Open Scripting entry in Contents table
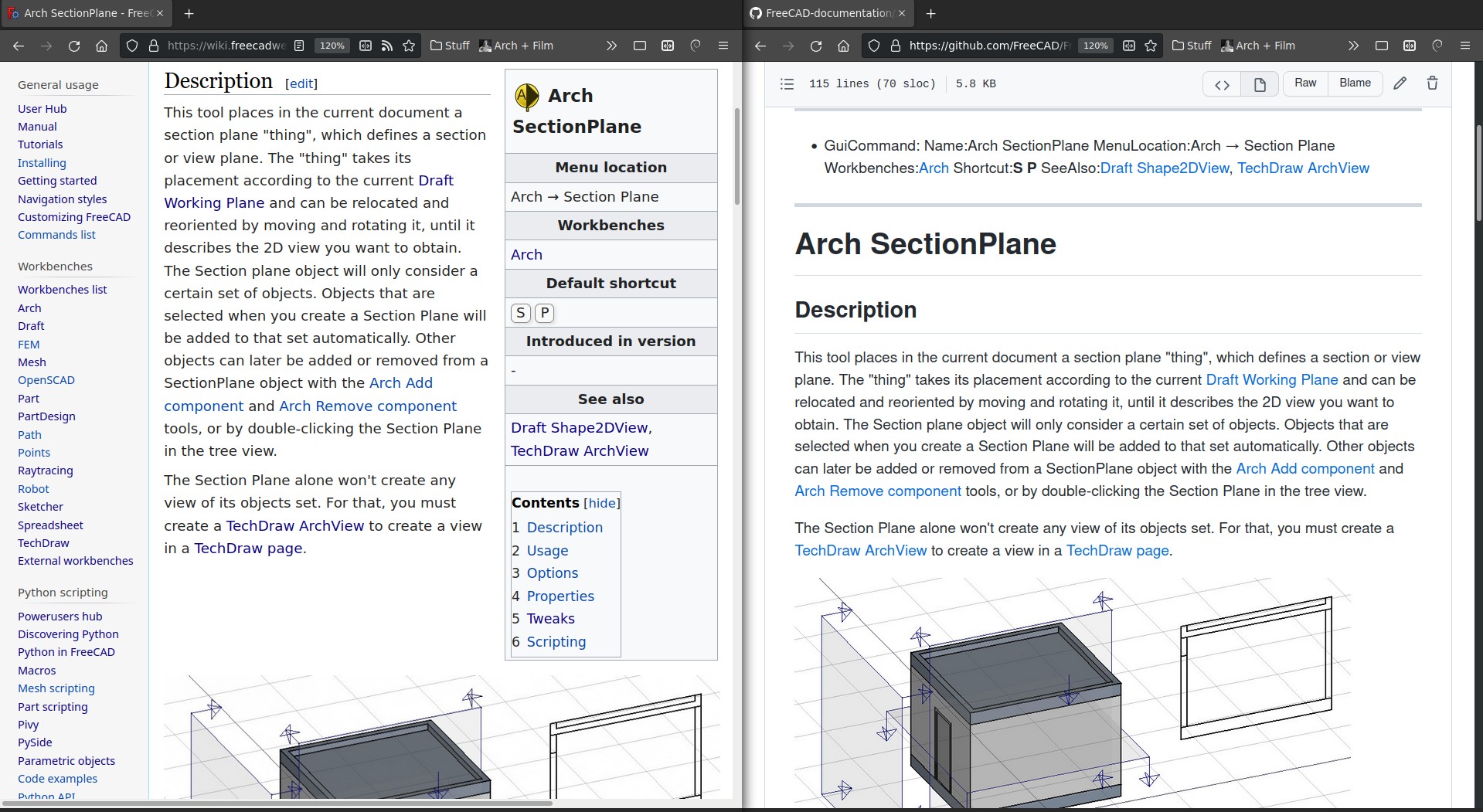The image size is (1483, 812). tap(556, 642)
